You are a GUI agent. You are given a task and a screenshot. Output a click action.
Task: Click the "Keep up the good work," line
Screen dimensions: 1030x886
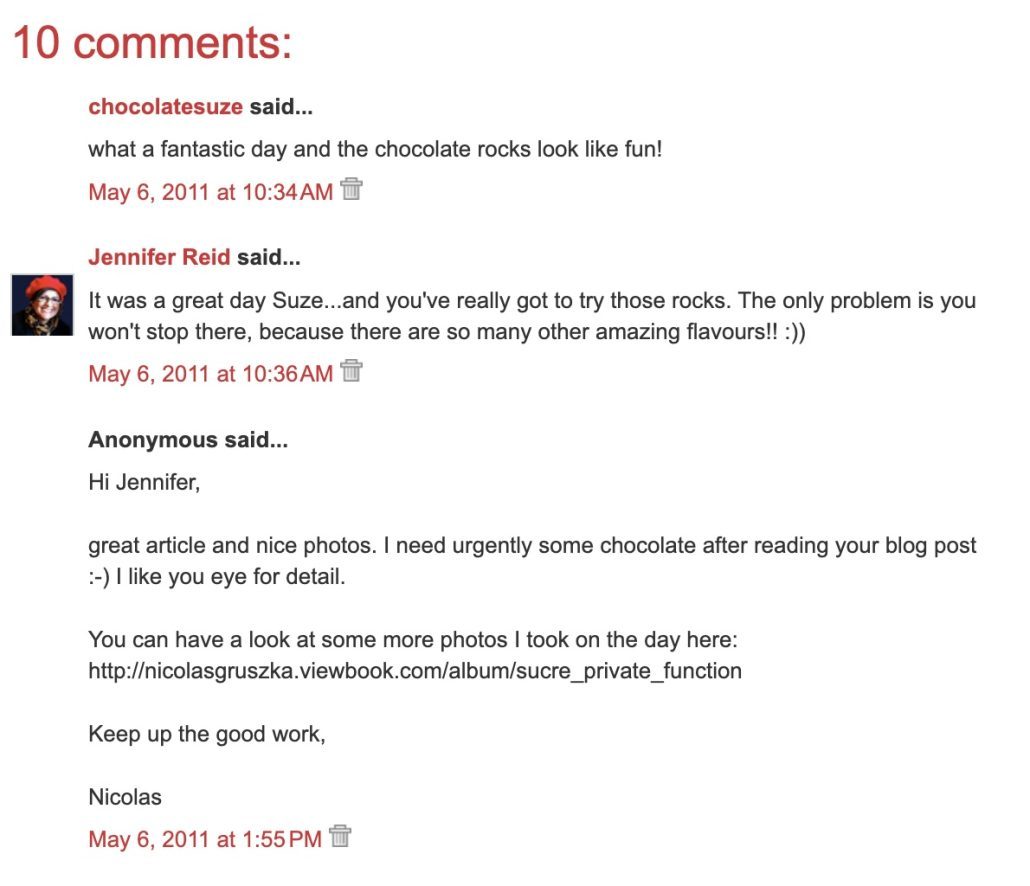pos(207,734)
